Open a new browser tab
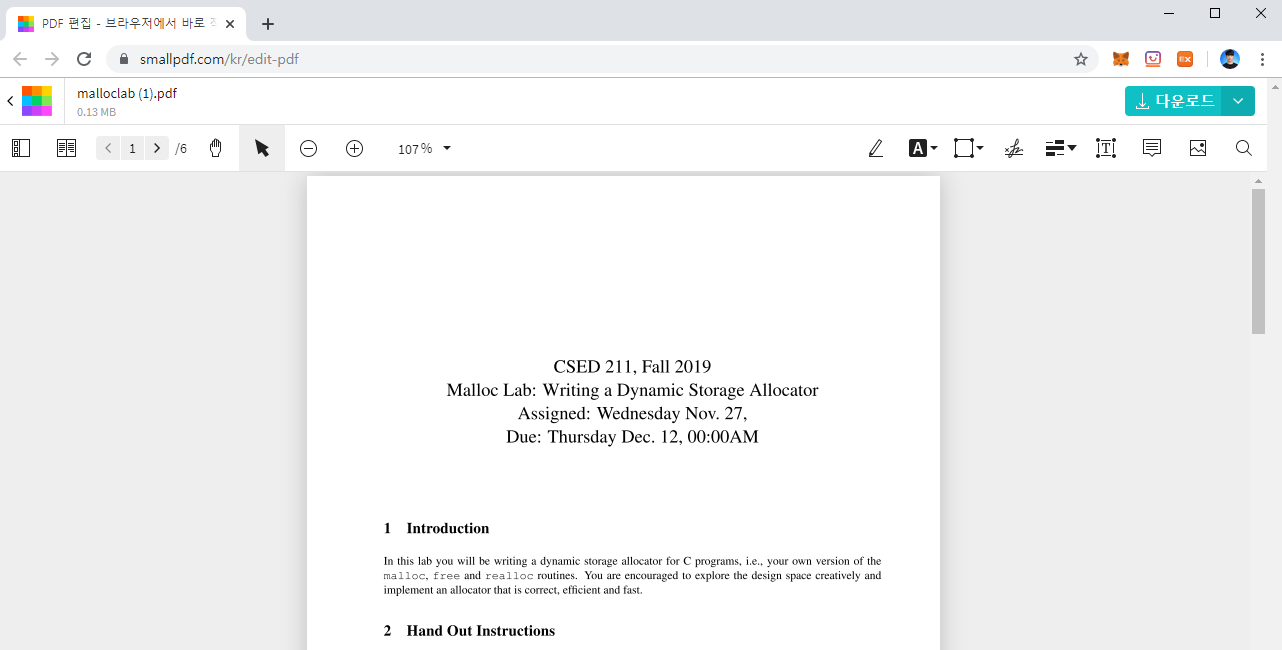This screenshot has height=650, width=1282. (x=267, y=23)
